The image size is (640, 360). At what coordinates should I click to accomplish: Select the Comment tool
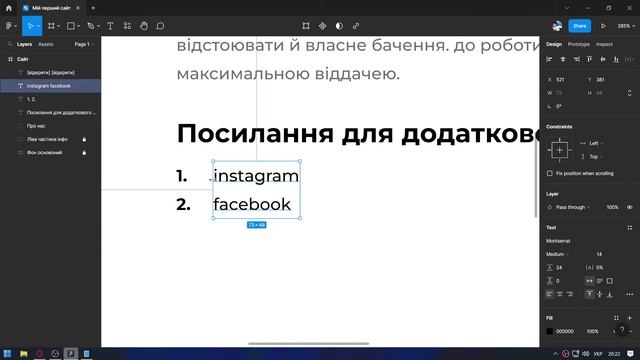point(160,26)
